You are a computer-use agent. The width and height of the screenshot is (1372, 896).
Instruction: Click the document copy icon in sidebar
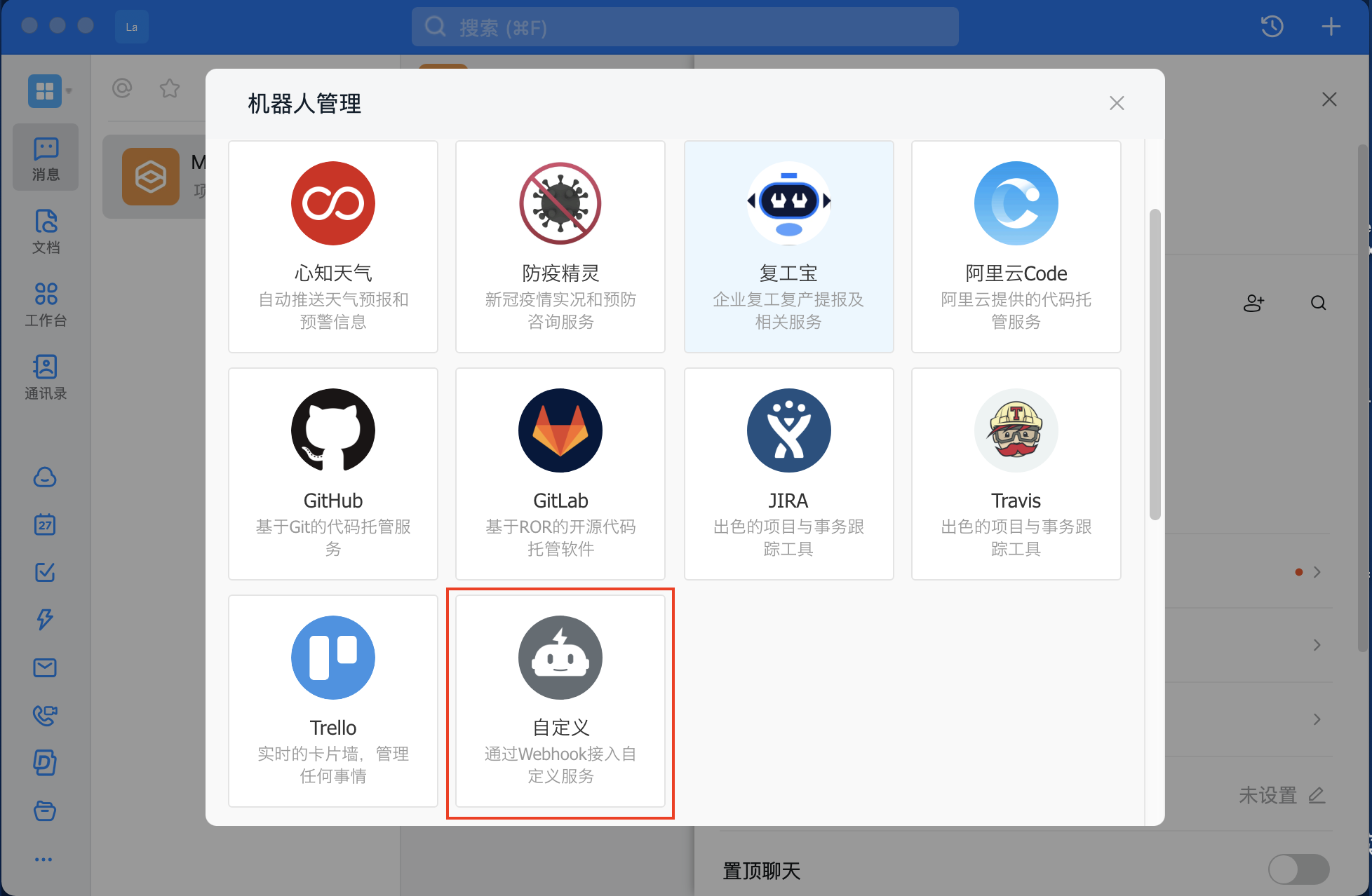tap(45, 763)
